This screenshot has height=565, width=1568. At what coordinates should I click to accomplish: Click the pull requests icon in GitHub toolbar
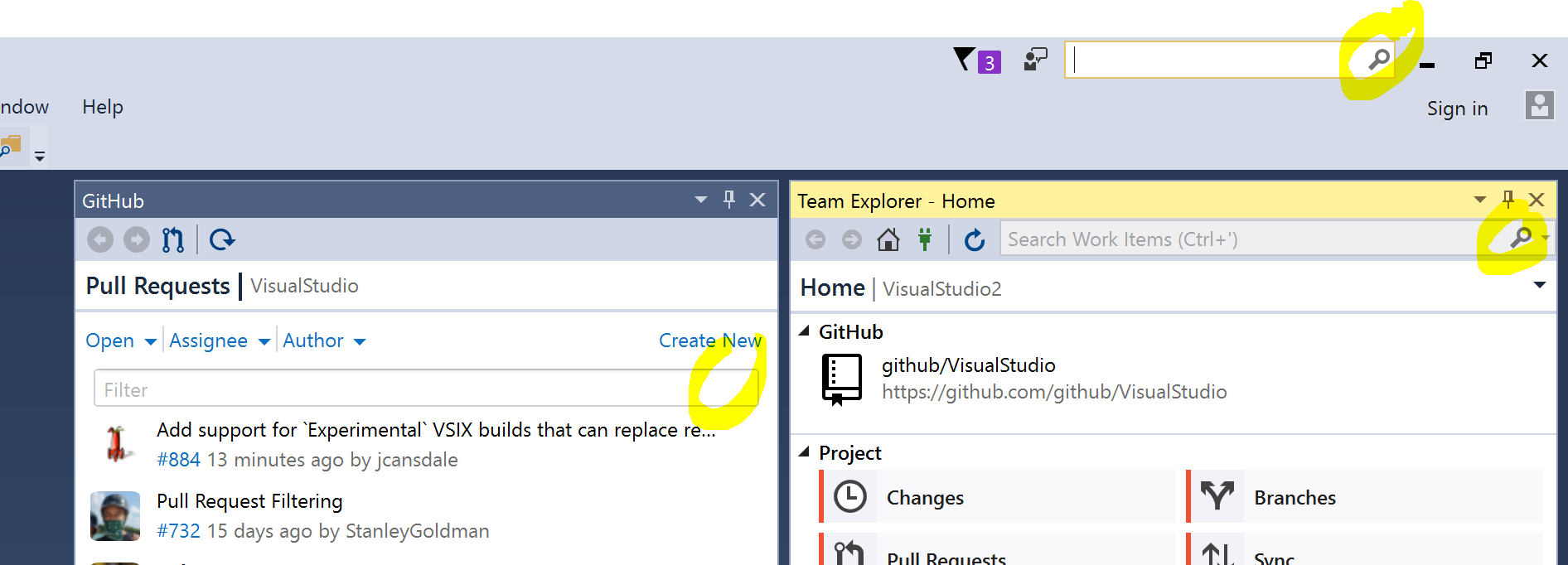coord(173,239)
